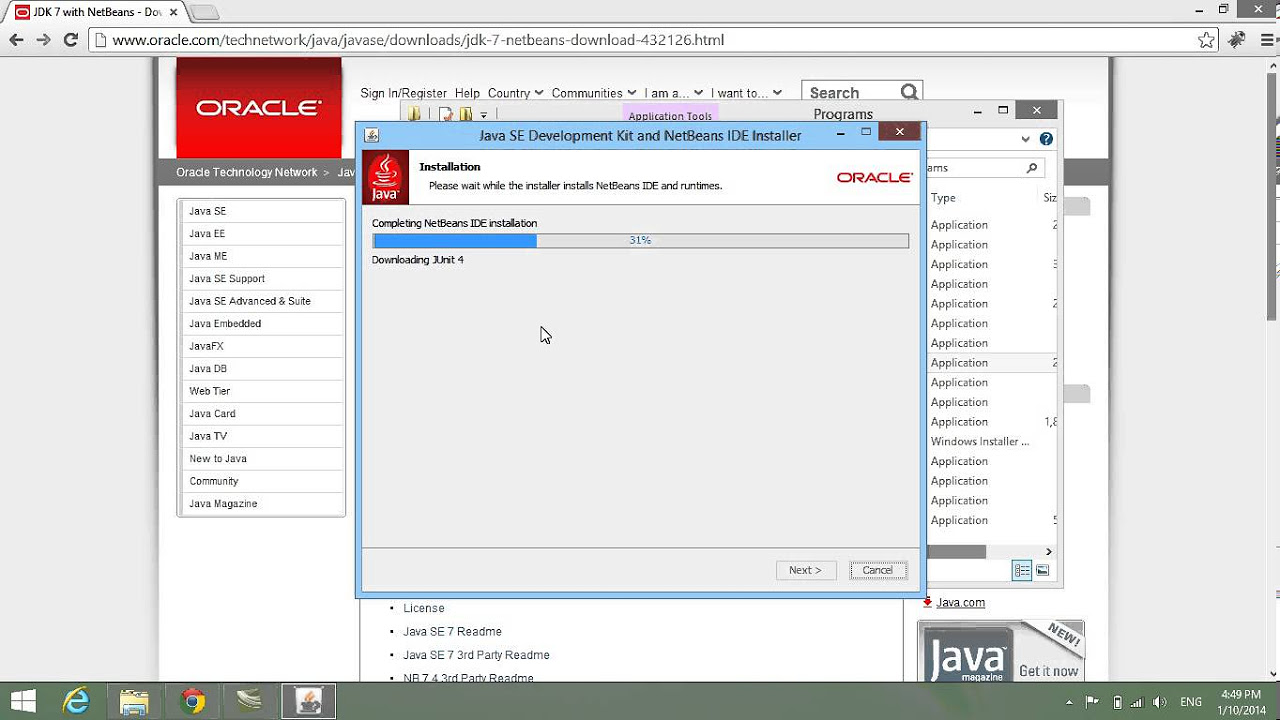Image resolution: width=1280 pixels, height=720 pixels.
Task: Click the Java Magazine banner thumbnail
Action: pyautogui.click(x=1001, y=651)
